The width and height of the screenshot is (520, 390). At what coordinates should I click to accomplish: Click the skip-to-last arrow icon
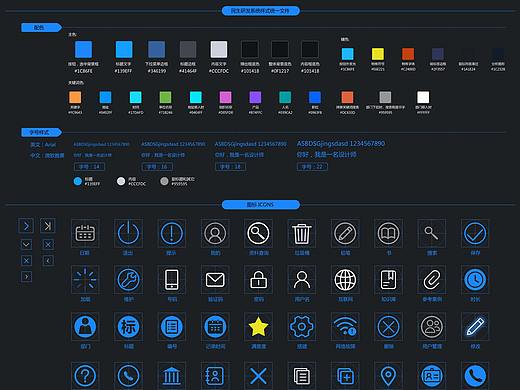click(48, 226)
